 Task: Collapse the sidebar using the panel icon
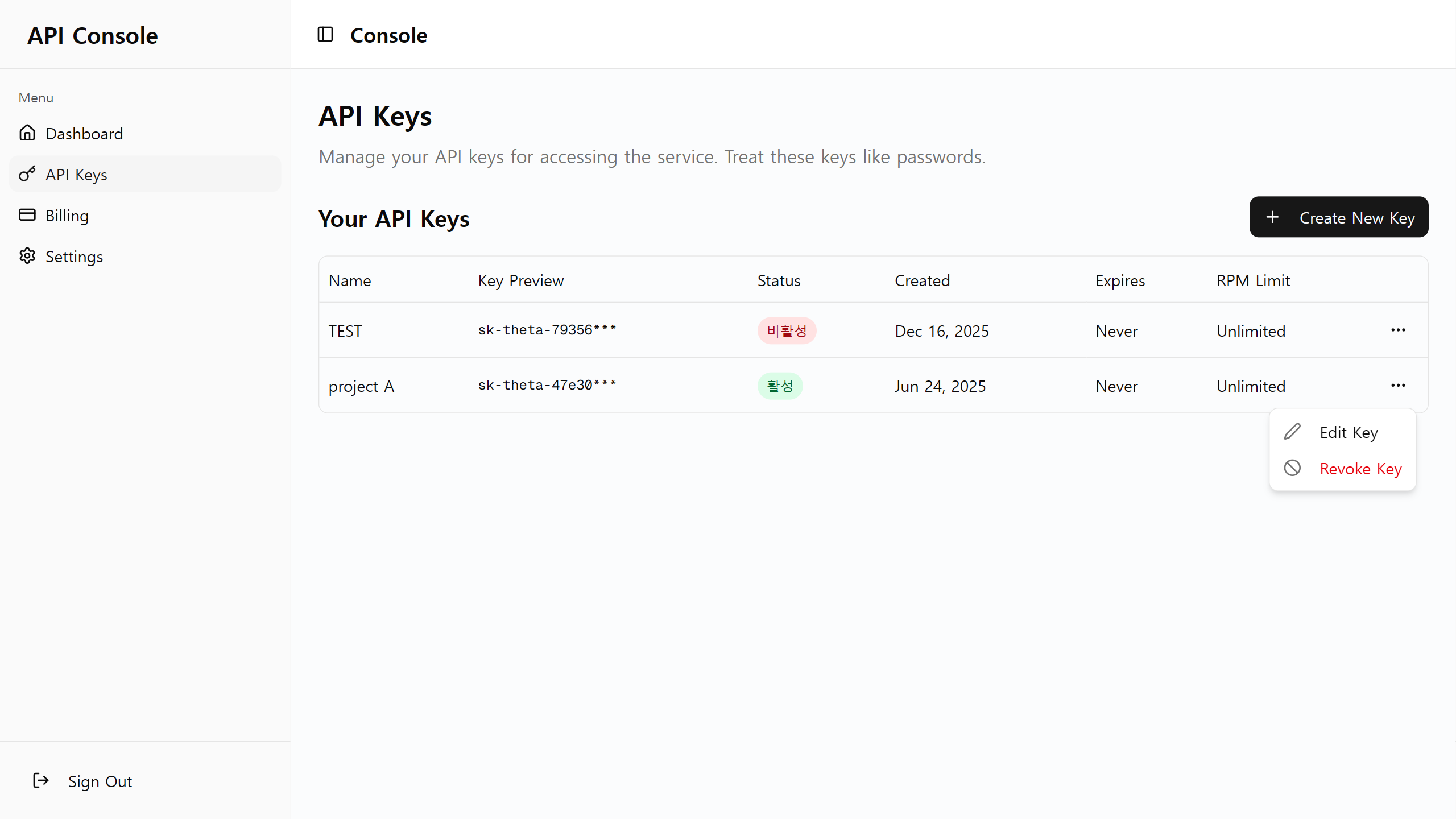tap(325, 35)
